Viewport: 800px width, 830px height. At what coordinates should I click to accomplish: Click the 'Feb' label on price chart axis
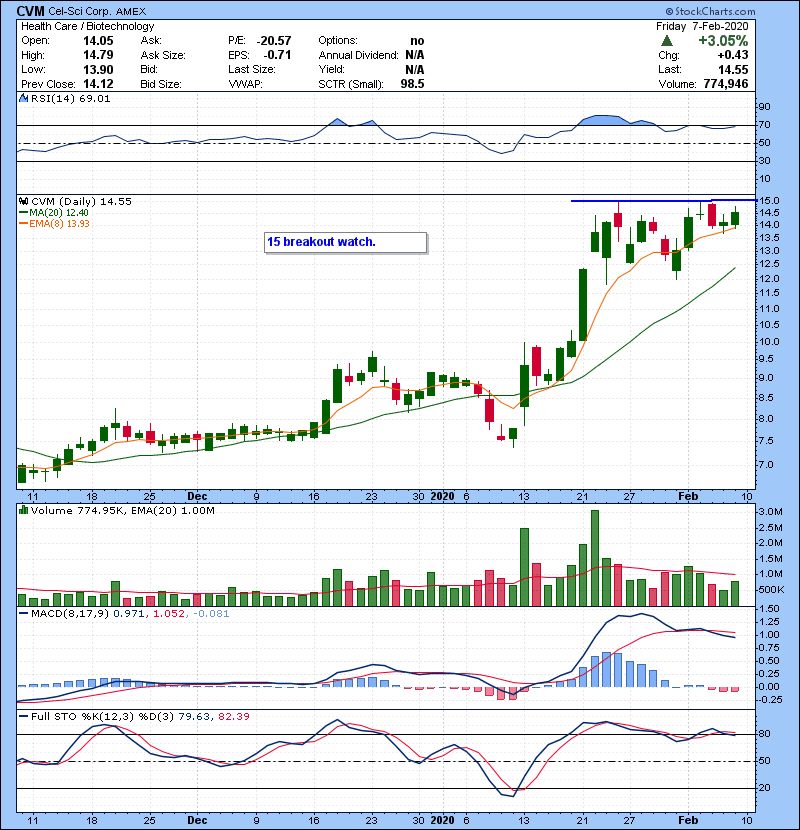[688, 497]
